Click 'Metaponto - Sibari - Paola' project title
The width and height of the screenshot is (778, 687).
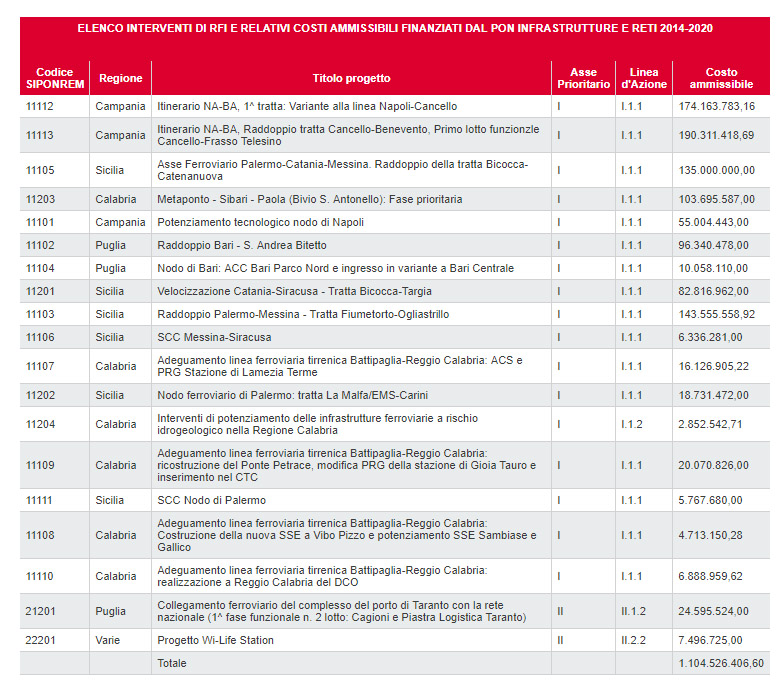310,199
